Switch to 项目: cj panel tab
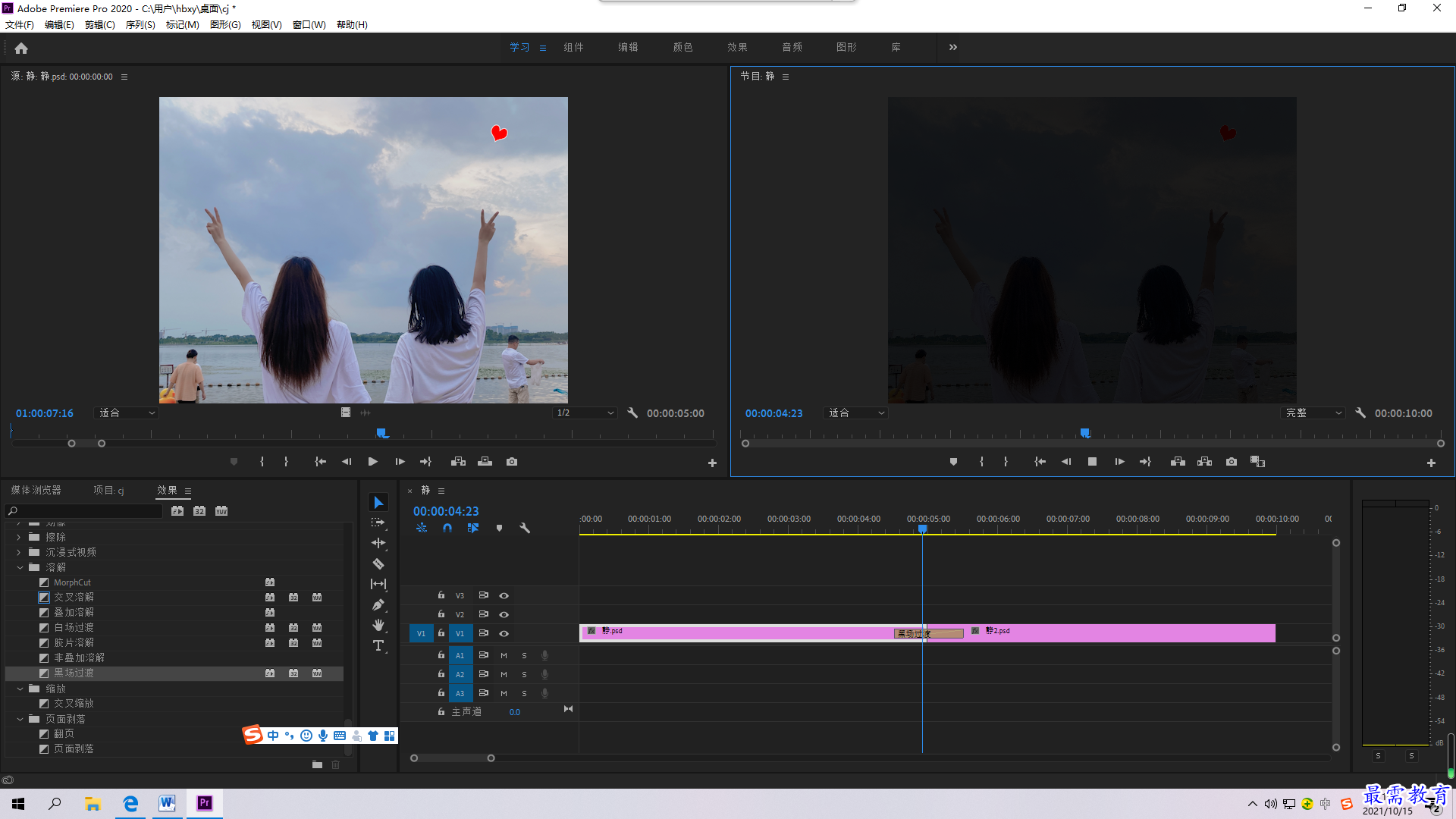1456x819 pixels. (108, 491)
